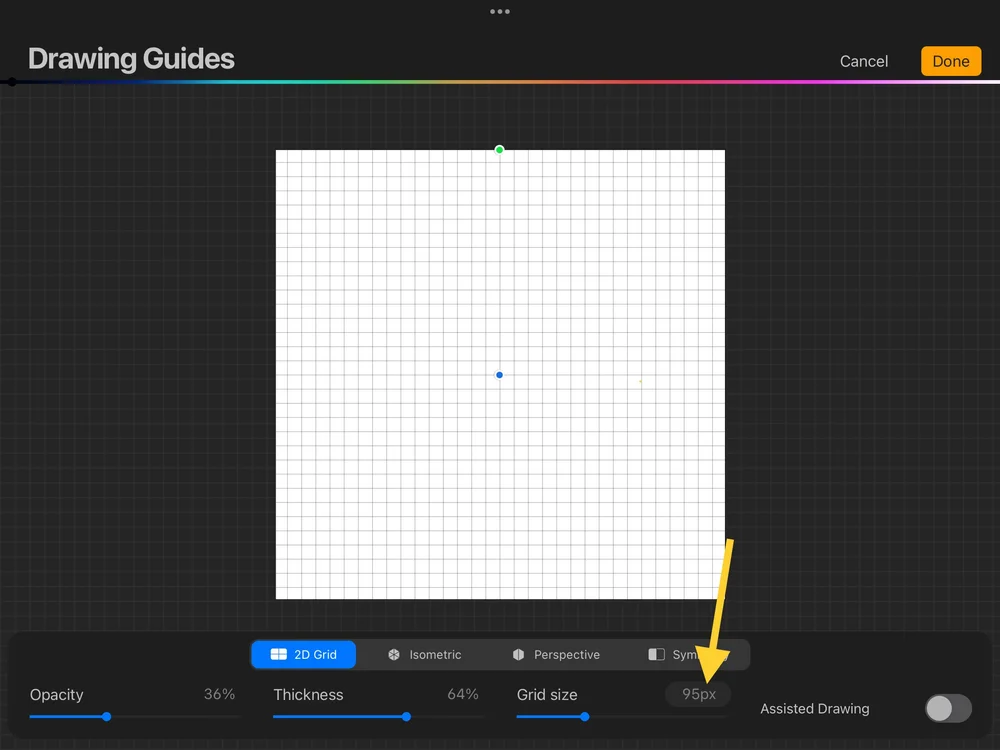Tap the tiny yellow node on the canvas

pyautogui.click(x=639, y=381)
